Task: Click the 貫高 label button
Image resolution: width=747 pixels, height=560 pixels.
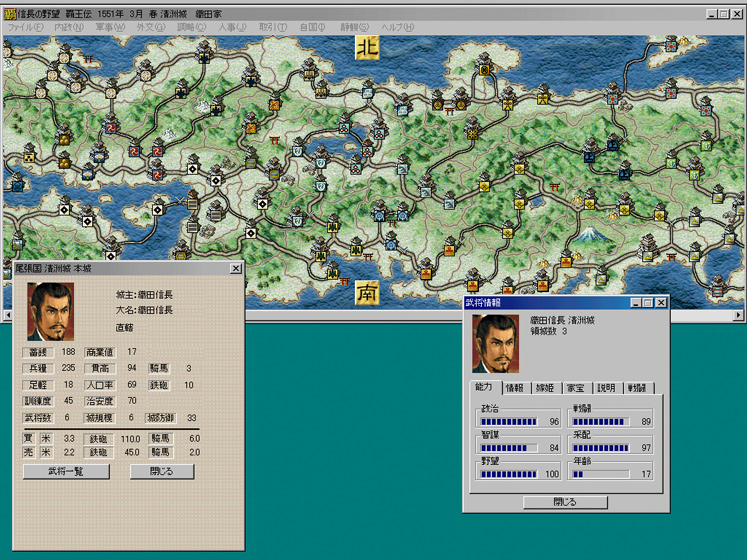Action: pyautogui.click(x=100, y=368)
